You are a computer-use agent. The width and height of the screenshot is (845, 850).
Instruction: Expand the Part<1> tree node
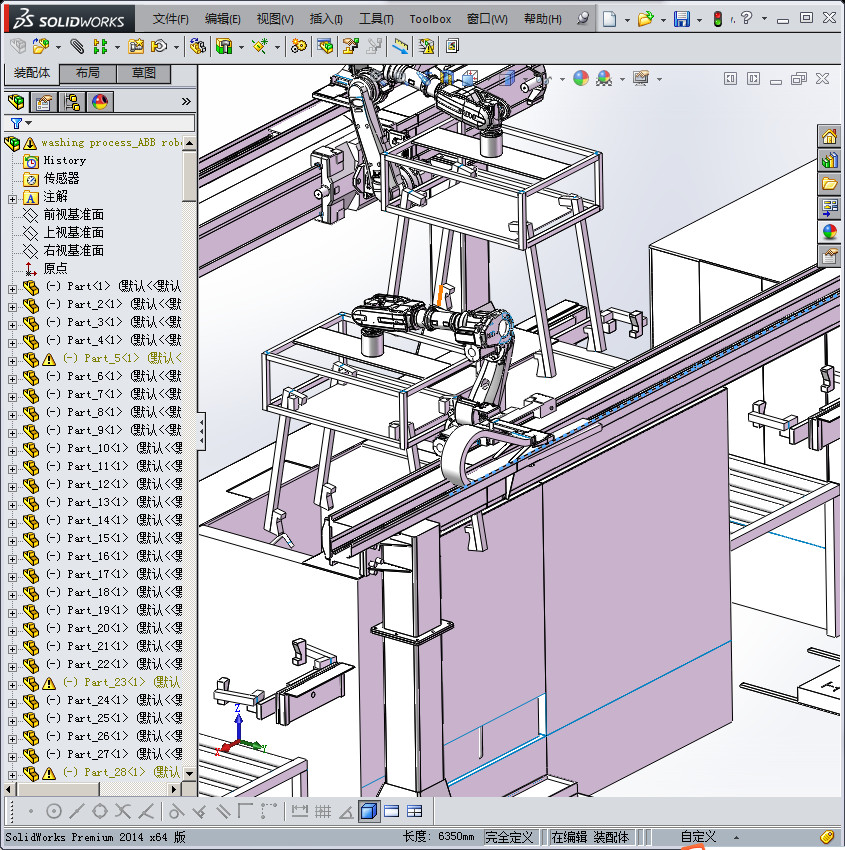(12, 287)
